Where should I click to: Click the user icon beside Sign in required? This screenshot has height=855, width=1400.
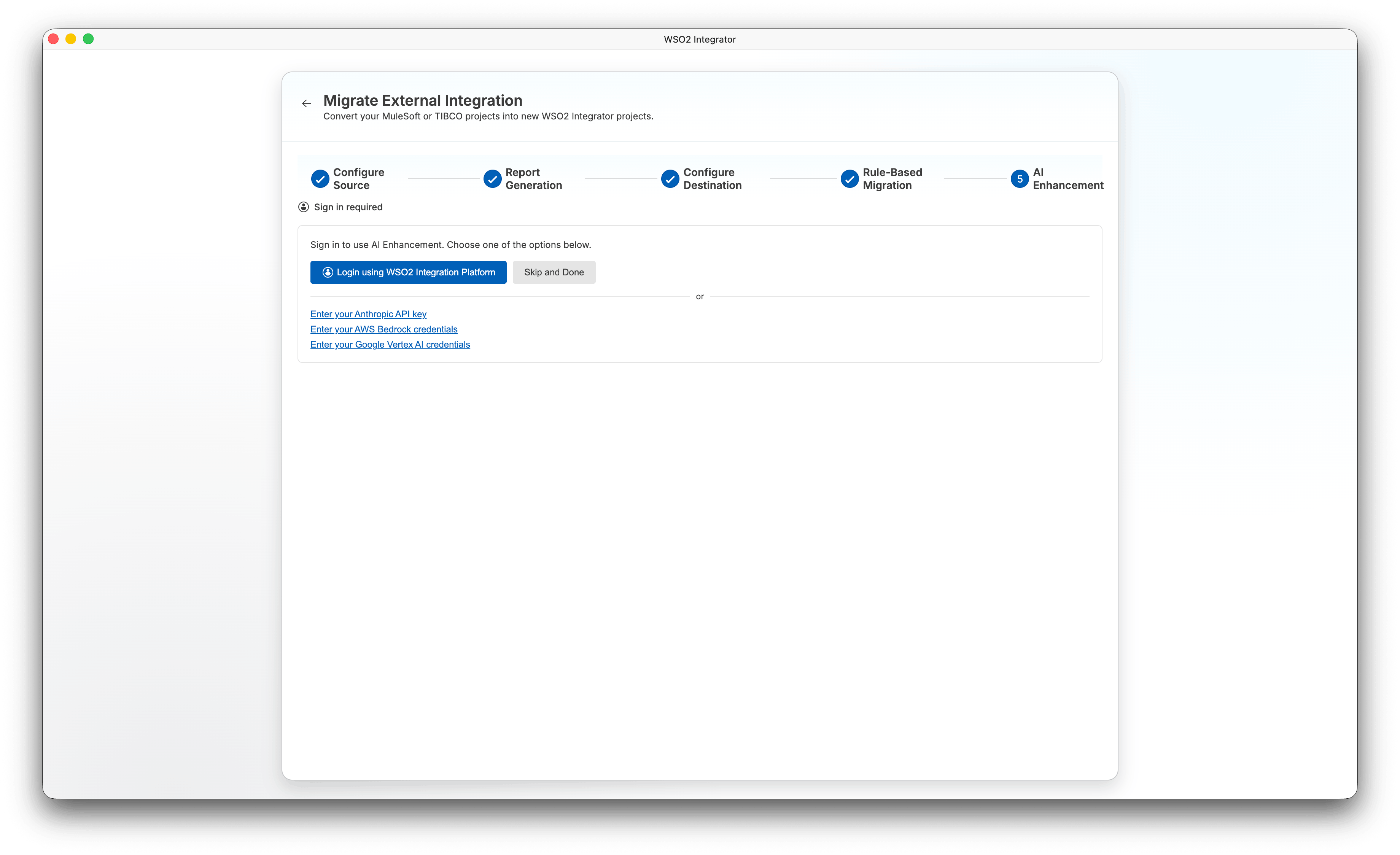304,207
